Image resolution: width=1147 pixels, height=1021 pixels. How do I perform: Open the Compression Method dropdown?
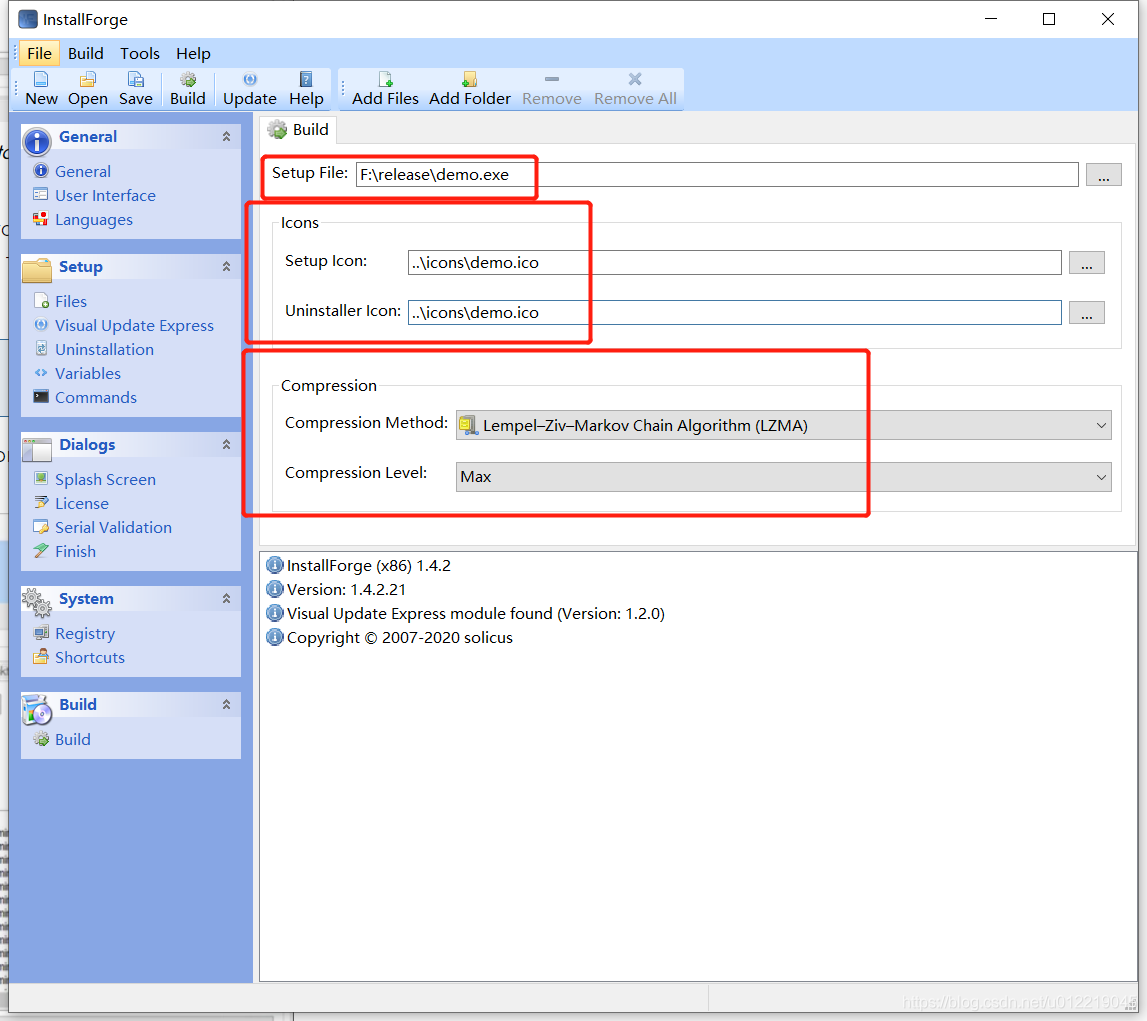[783, 426]
